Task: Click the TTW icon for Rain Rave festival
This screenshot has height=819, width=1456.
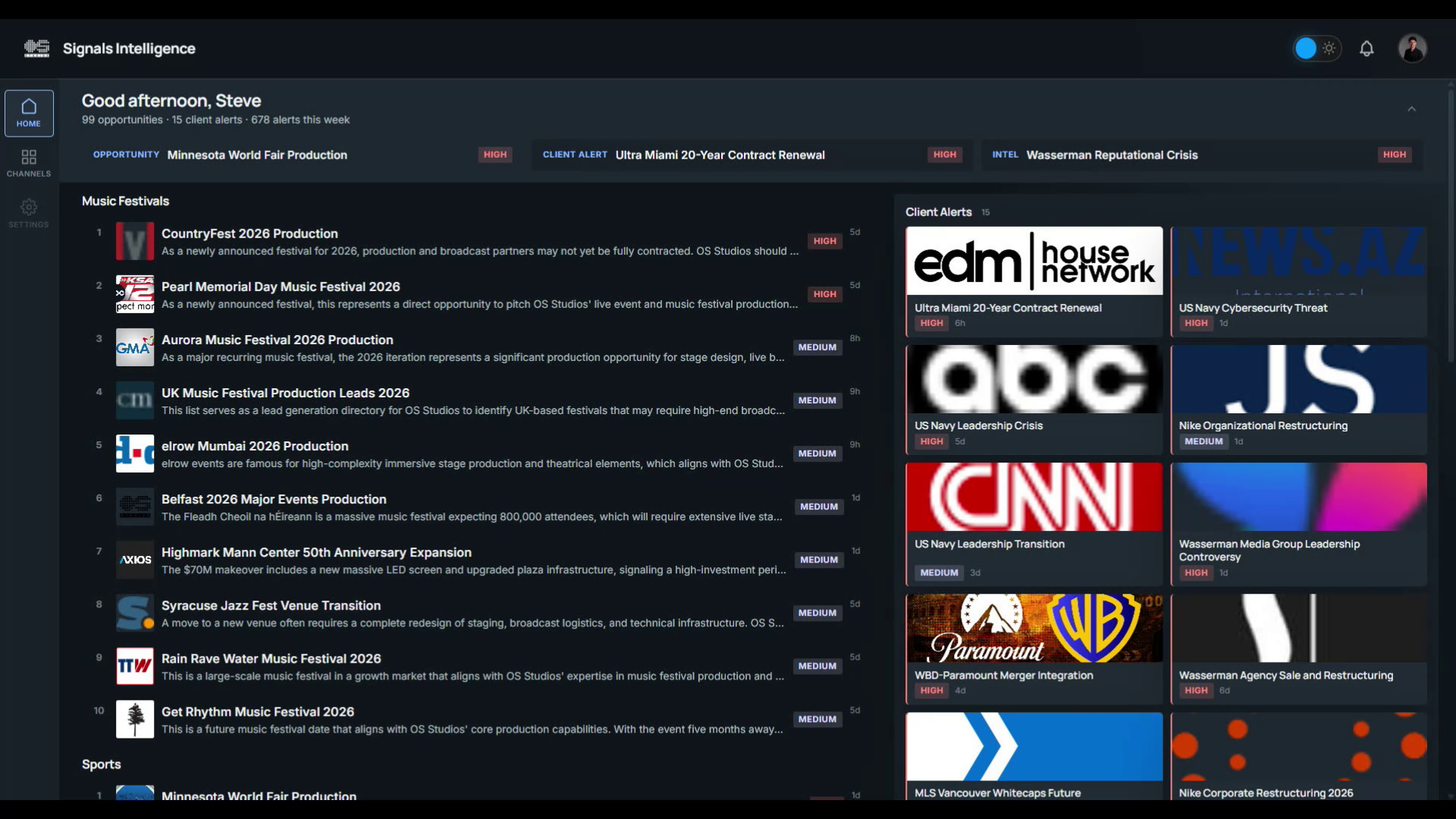Action: tap(135, 666)
